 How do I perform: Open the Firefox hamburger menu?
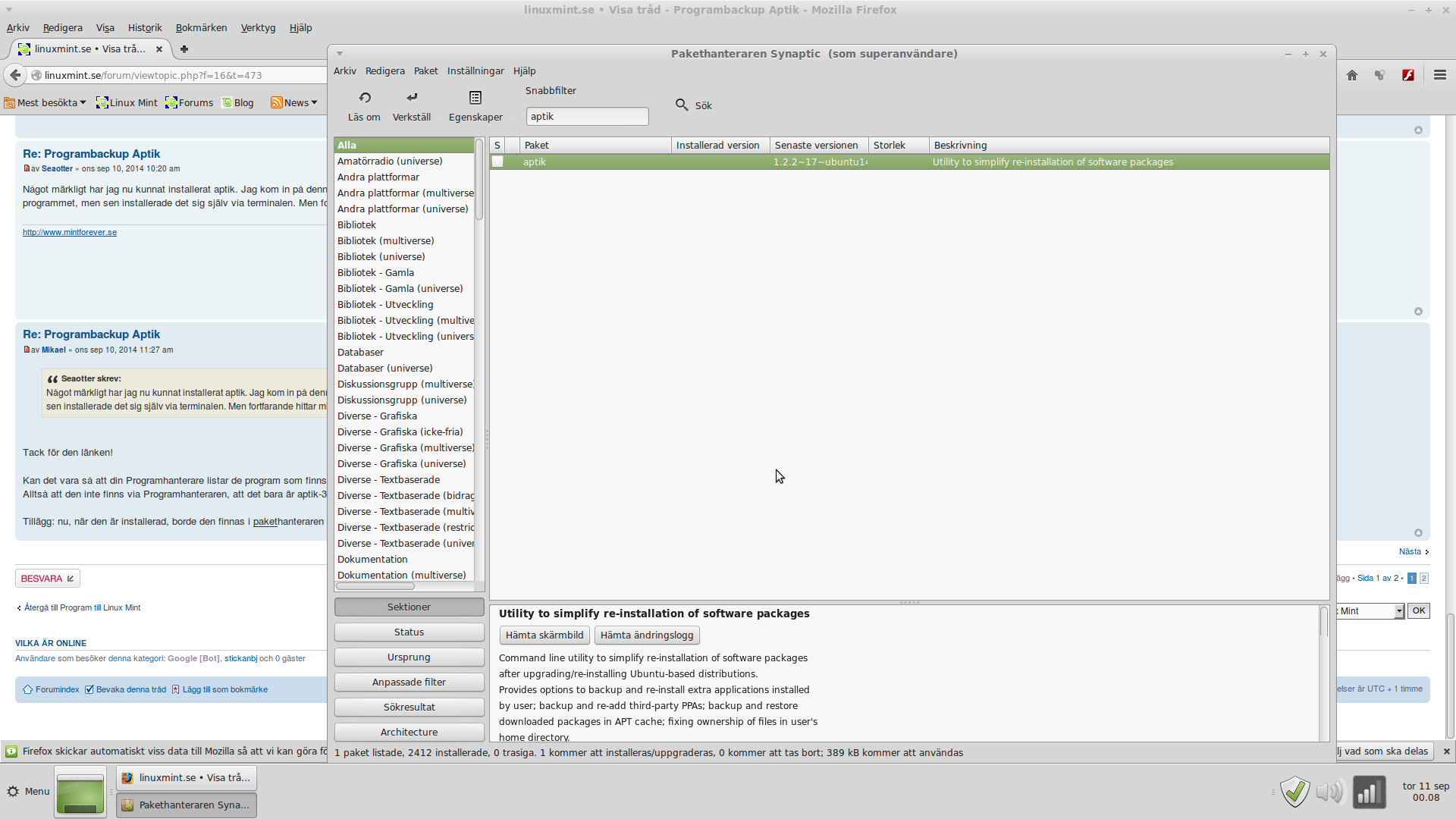1440,75
